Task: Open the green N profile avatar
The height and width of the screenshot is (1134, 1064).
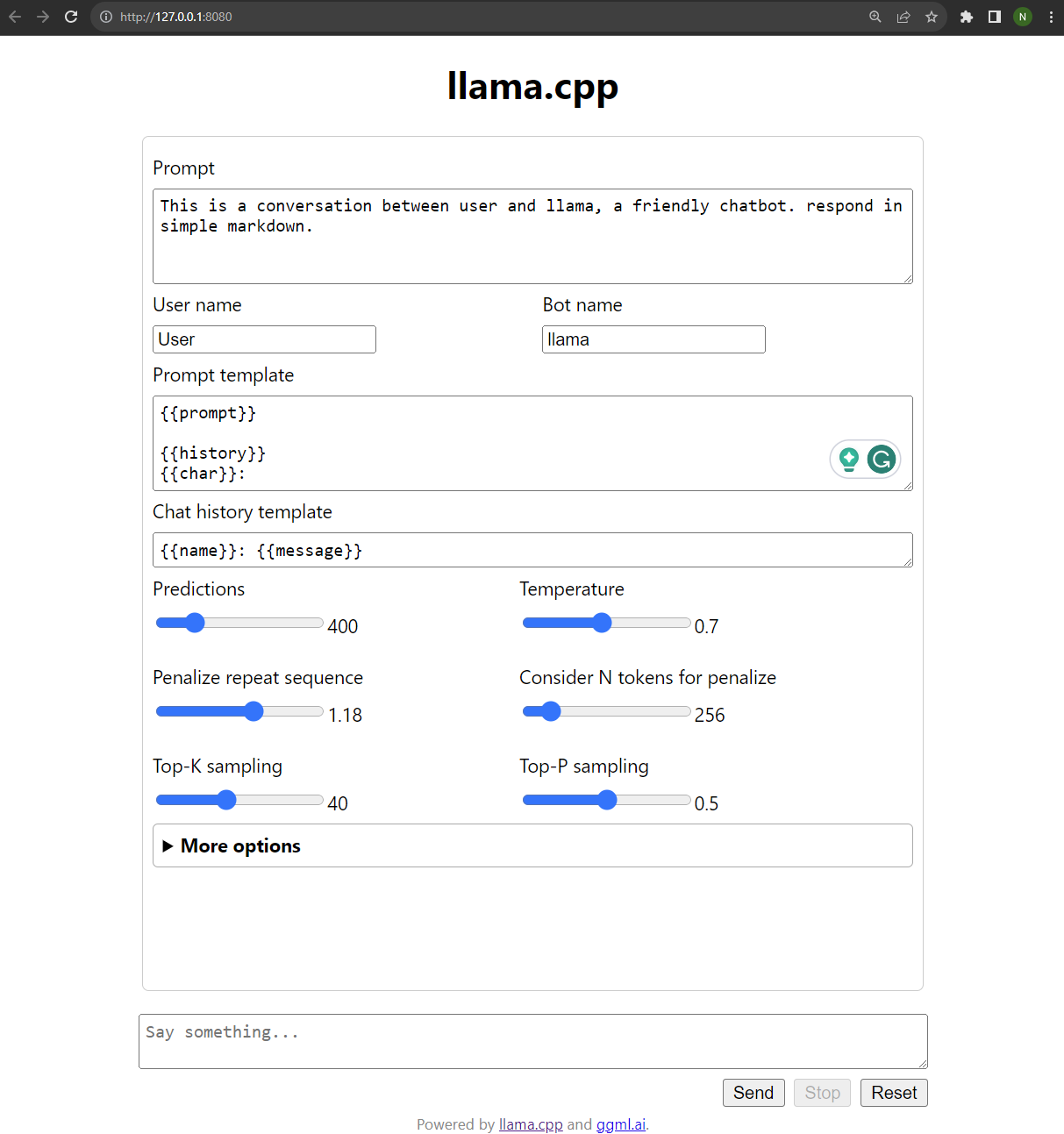Action: (1023, 17)
